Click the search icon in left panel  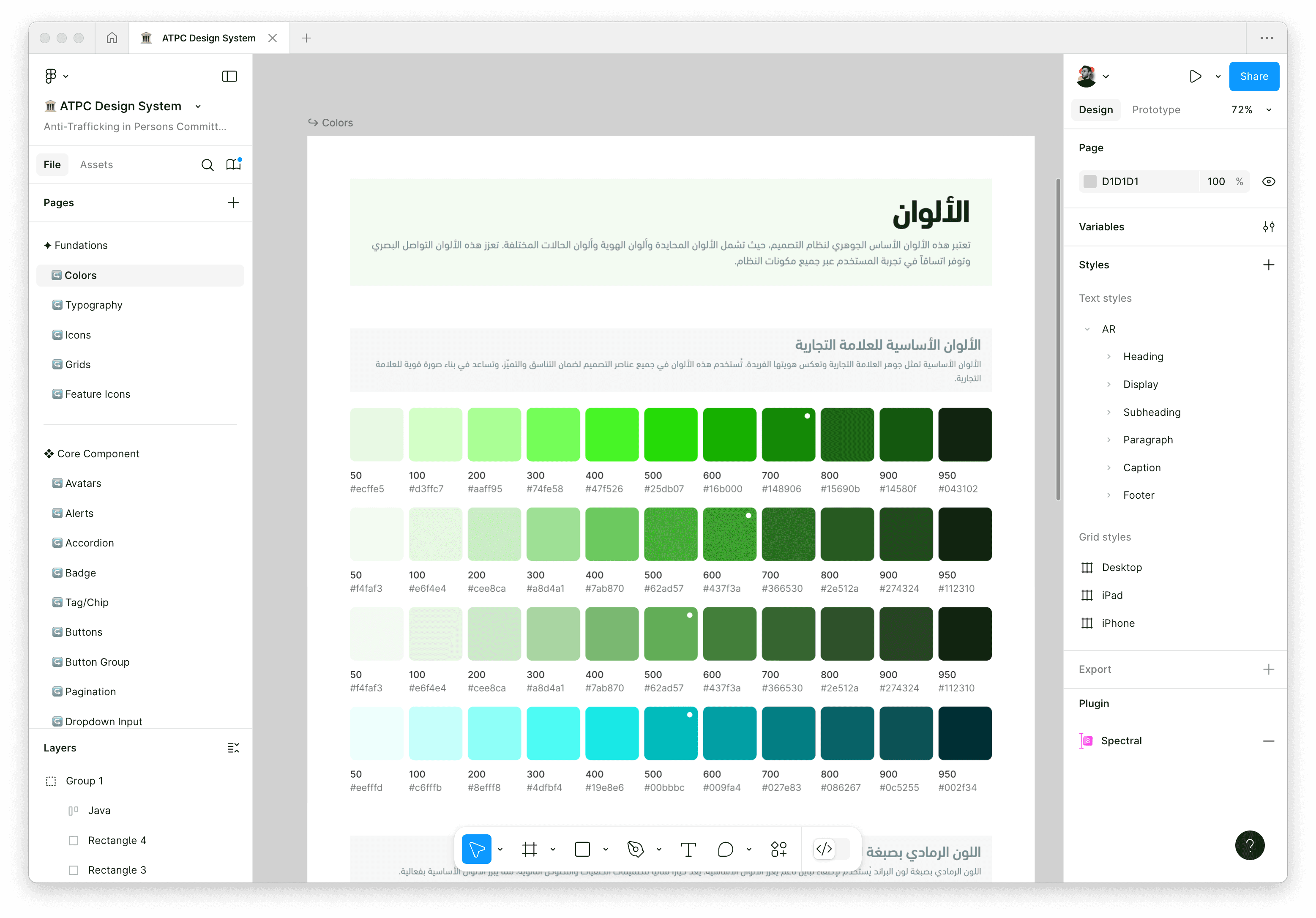207,165
